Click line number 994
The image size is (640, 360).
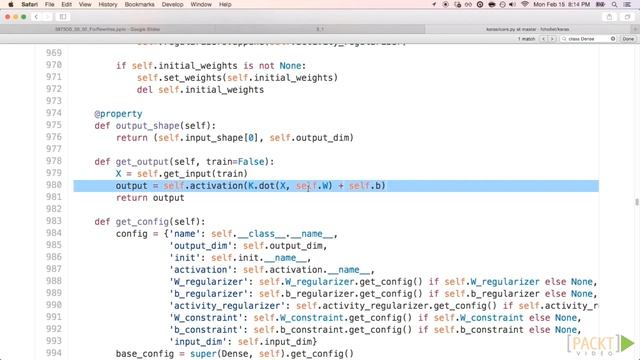pos(54,353)
